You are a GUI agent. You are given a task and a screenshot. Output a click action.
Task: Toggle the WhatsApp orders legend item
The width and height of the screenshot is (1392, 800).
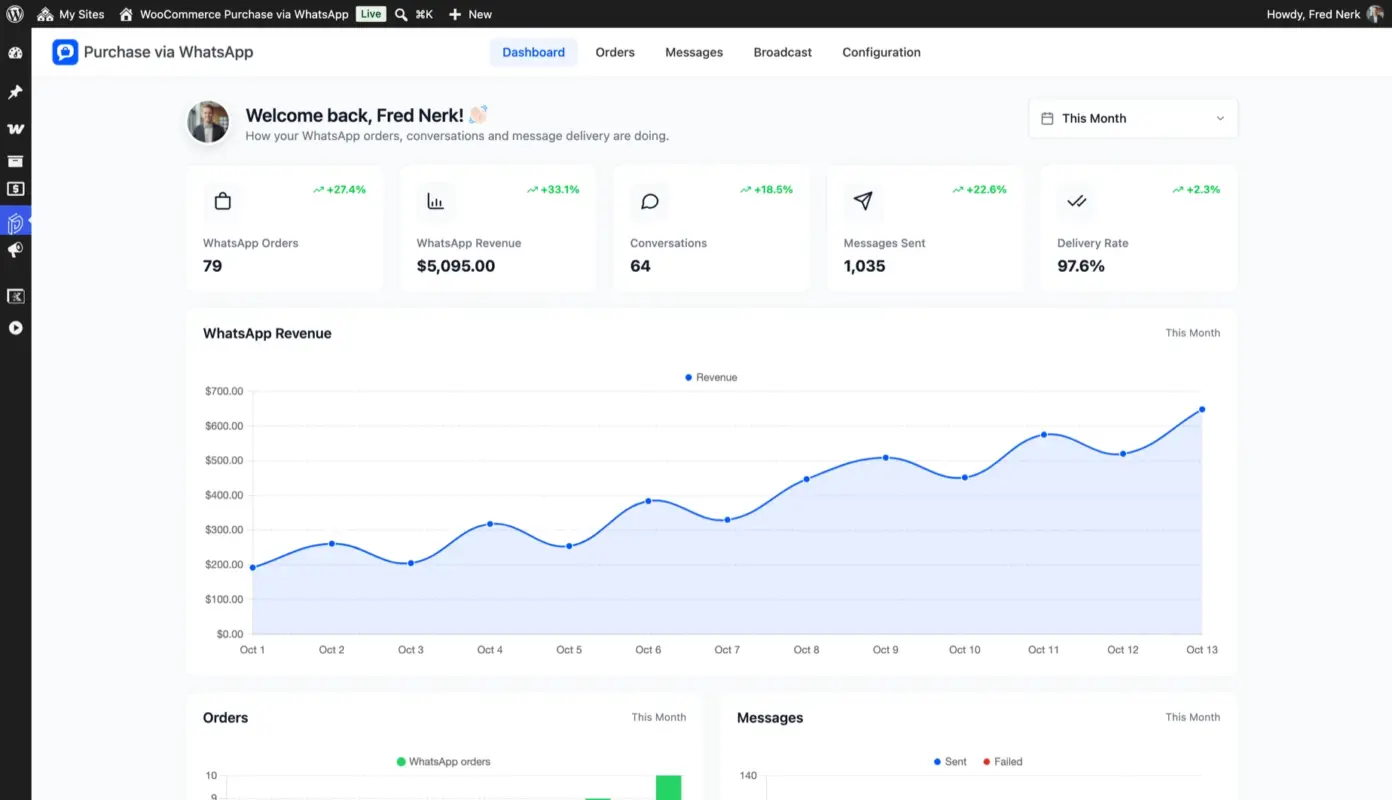click(444, 761)
